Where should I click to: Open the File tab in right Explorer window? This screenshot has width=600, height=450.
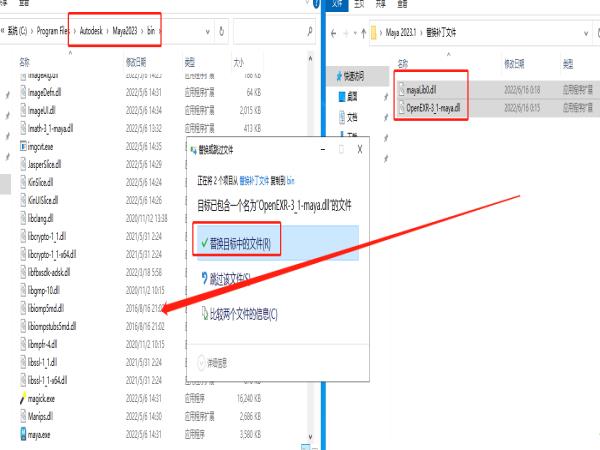(337, 5)
